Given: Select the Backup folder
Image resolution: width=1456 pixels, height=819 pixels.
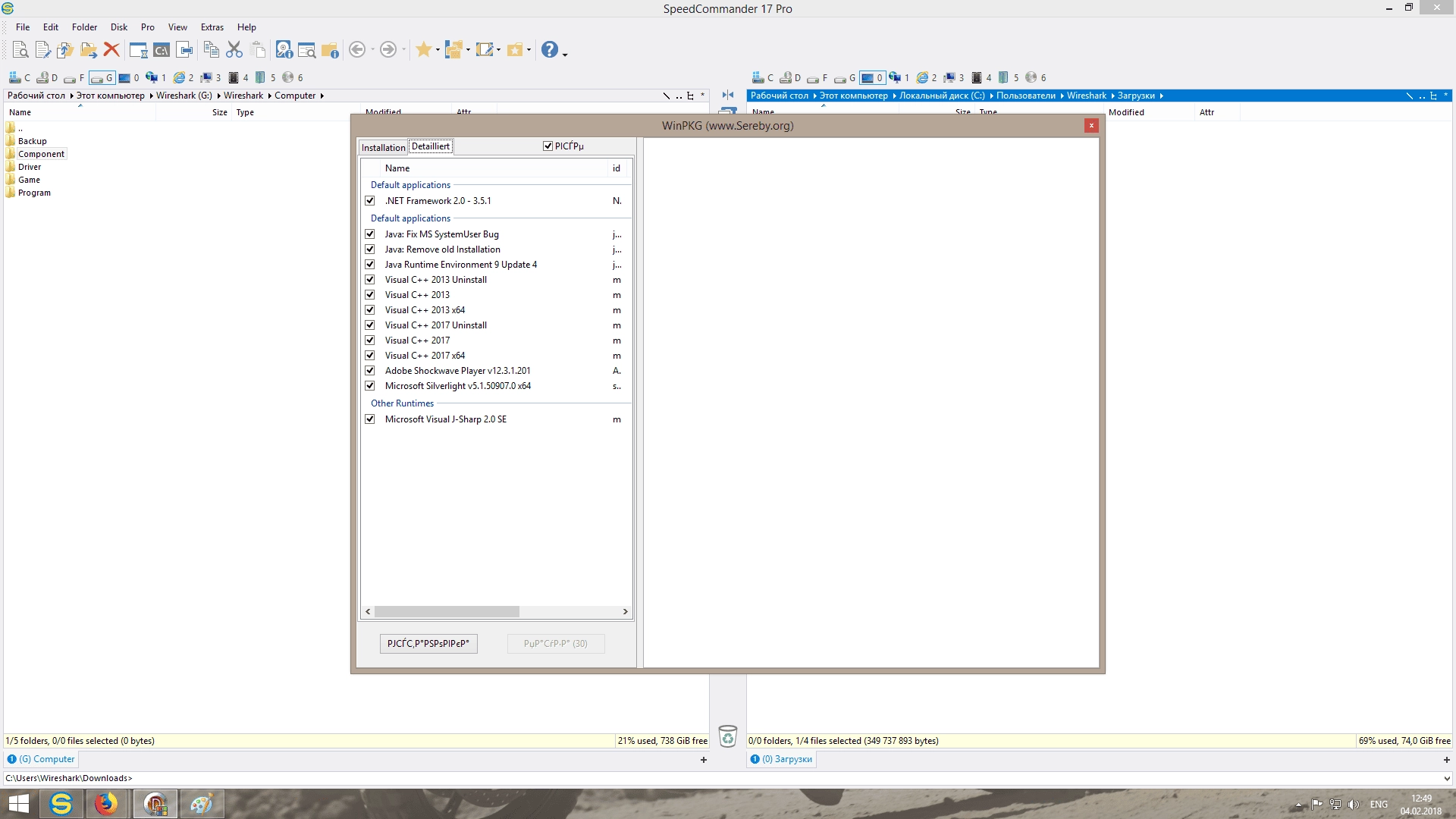Looking at the screenshot, I should tap(32, 141).
